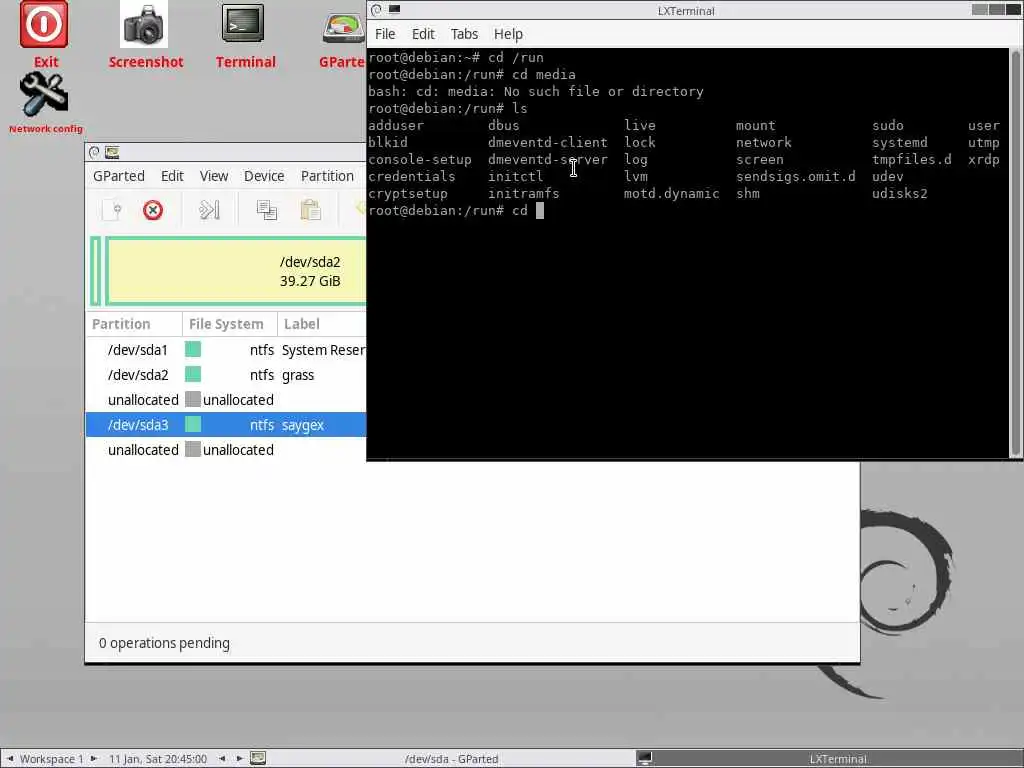
Task: Click the /dev/sda1 file system color swatch
Action: pyautogui.click(x=193, y=349)
